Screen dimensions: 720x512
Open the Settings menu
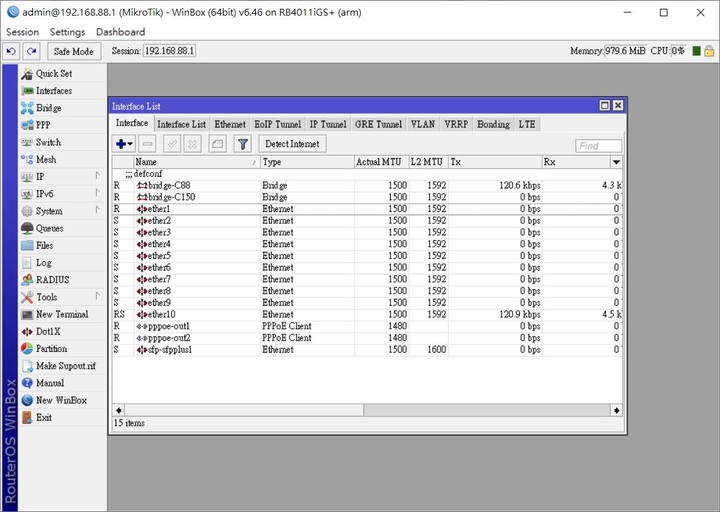[68, 32]
